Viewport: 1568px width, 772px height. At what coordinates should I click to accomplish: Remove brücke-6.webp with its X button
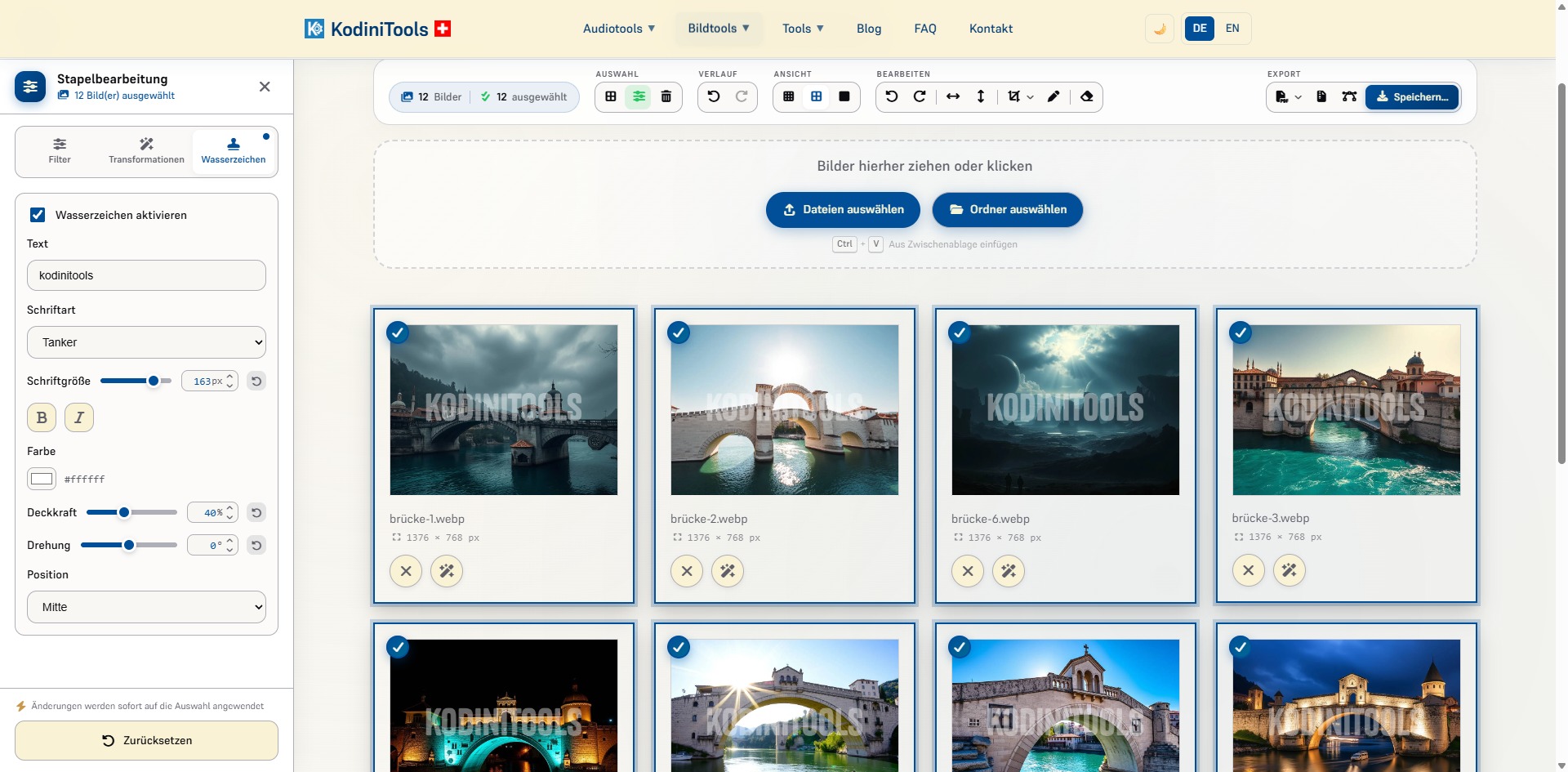[968, 571]
